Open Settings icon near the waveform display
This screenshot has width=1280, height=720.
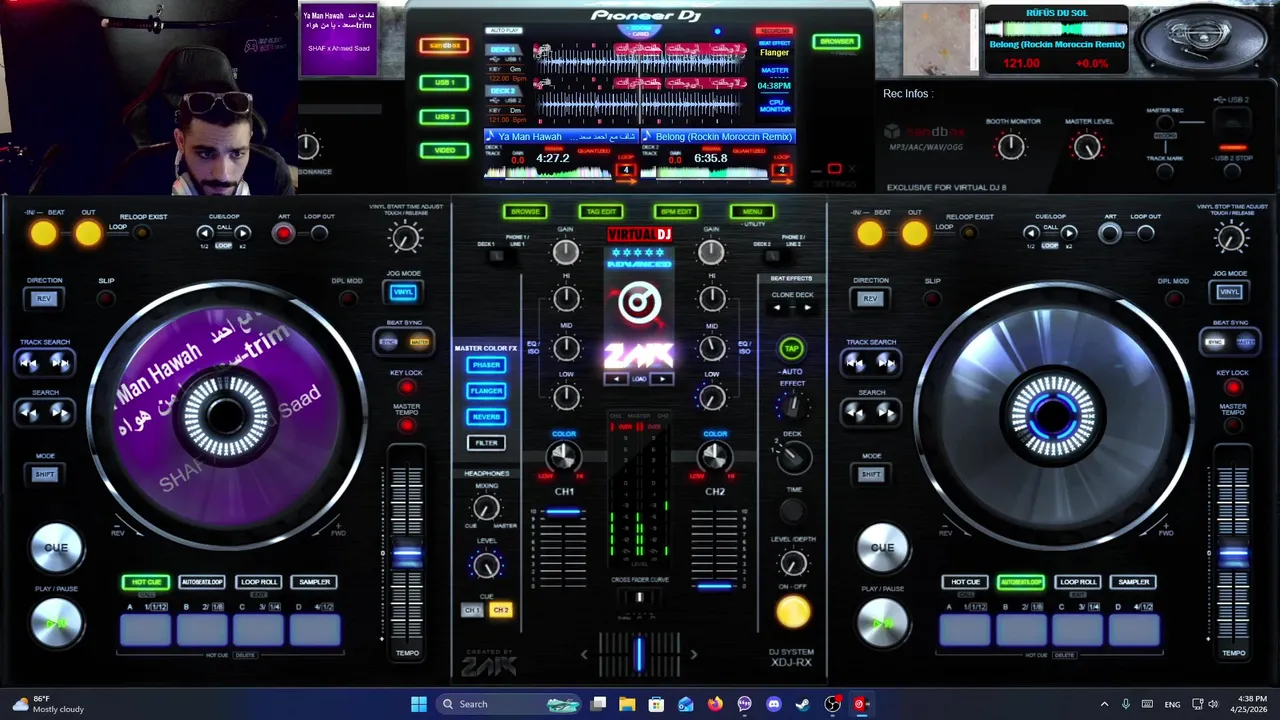(834, 169)
